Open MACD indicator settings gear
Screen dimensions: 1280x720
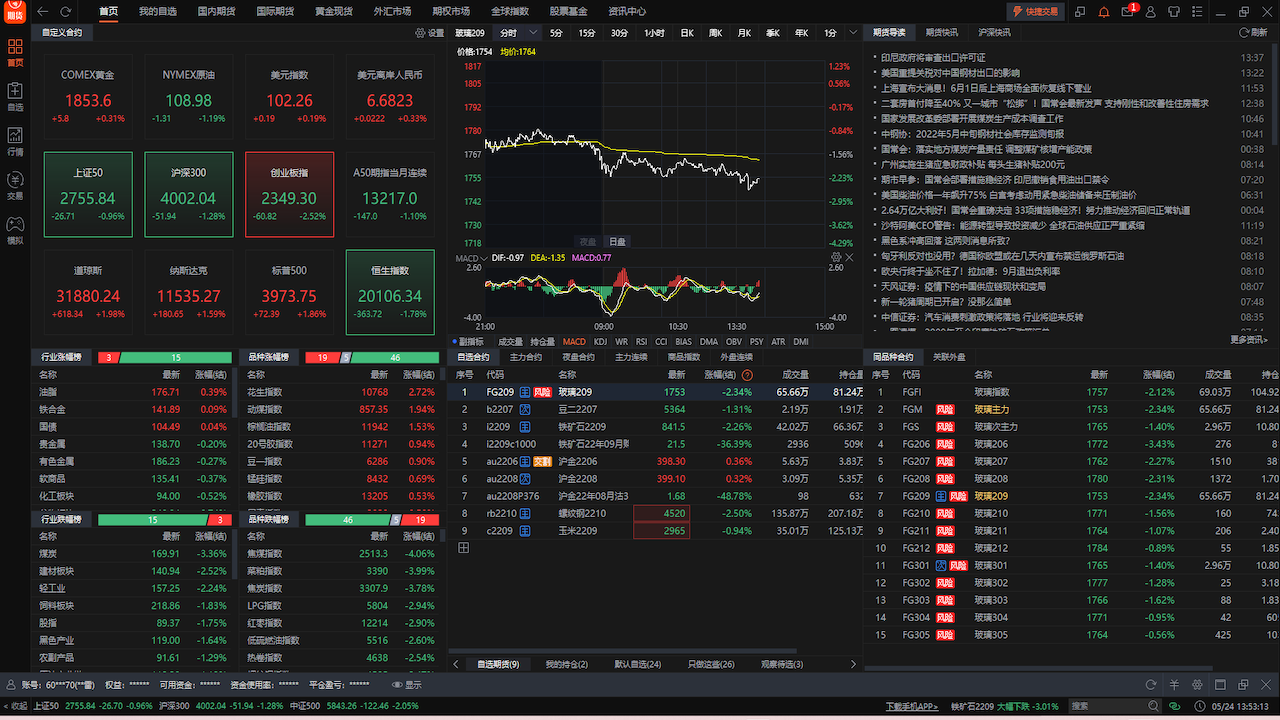[836, 257]
